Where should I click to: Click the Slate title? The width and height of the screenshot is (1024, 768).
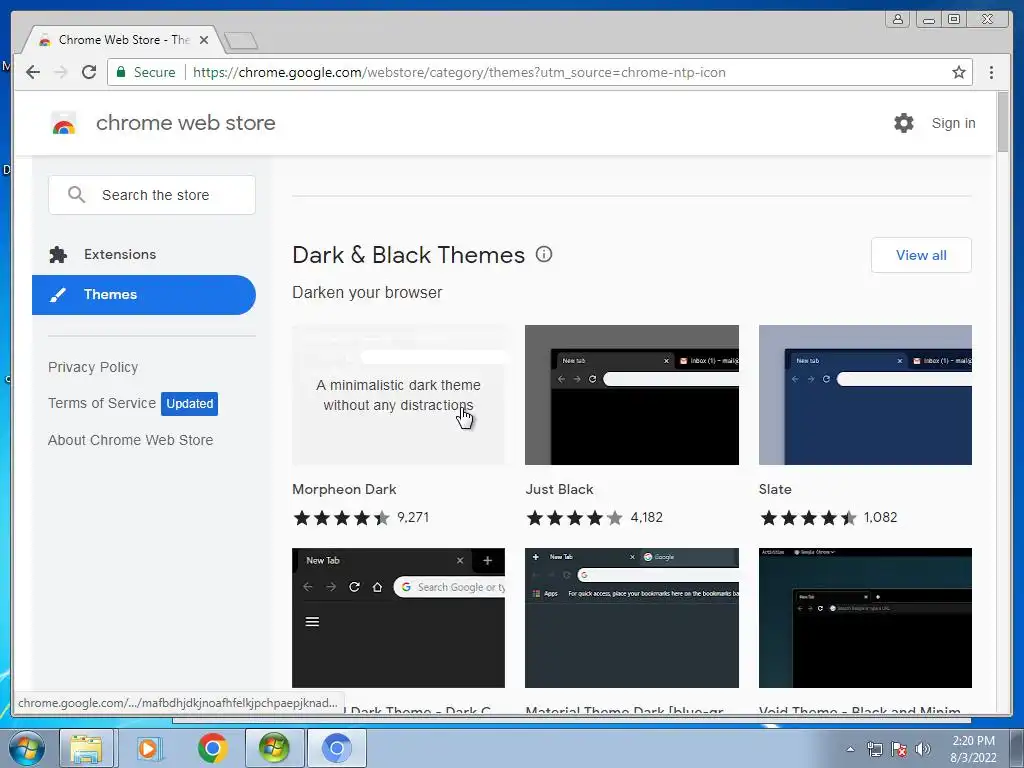(775, 489)
